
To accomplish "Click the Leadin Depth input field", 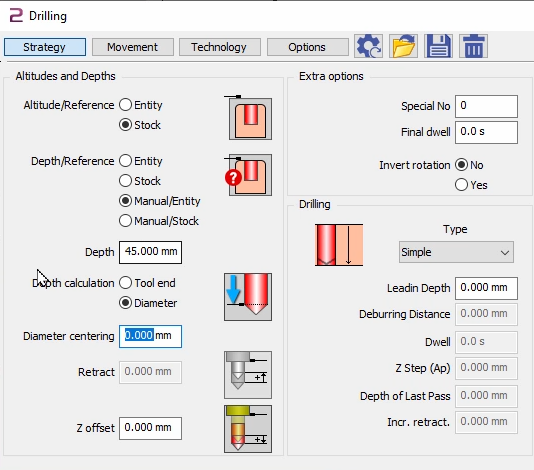I will [486, 288].
